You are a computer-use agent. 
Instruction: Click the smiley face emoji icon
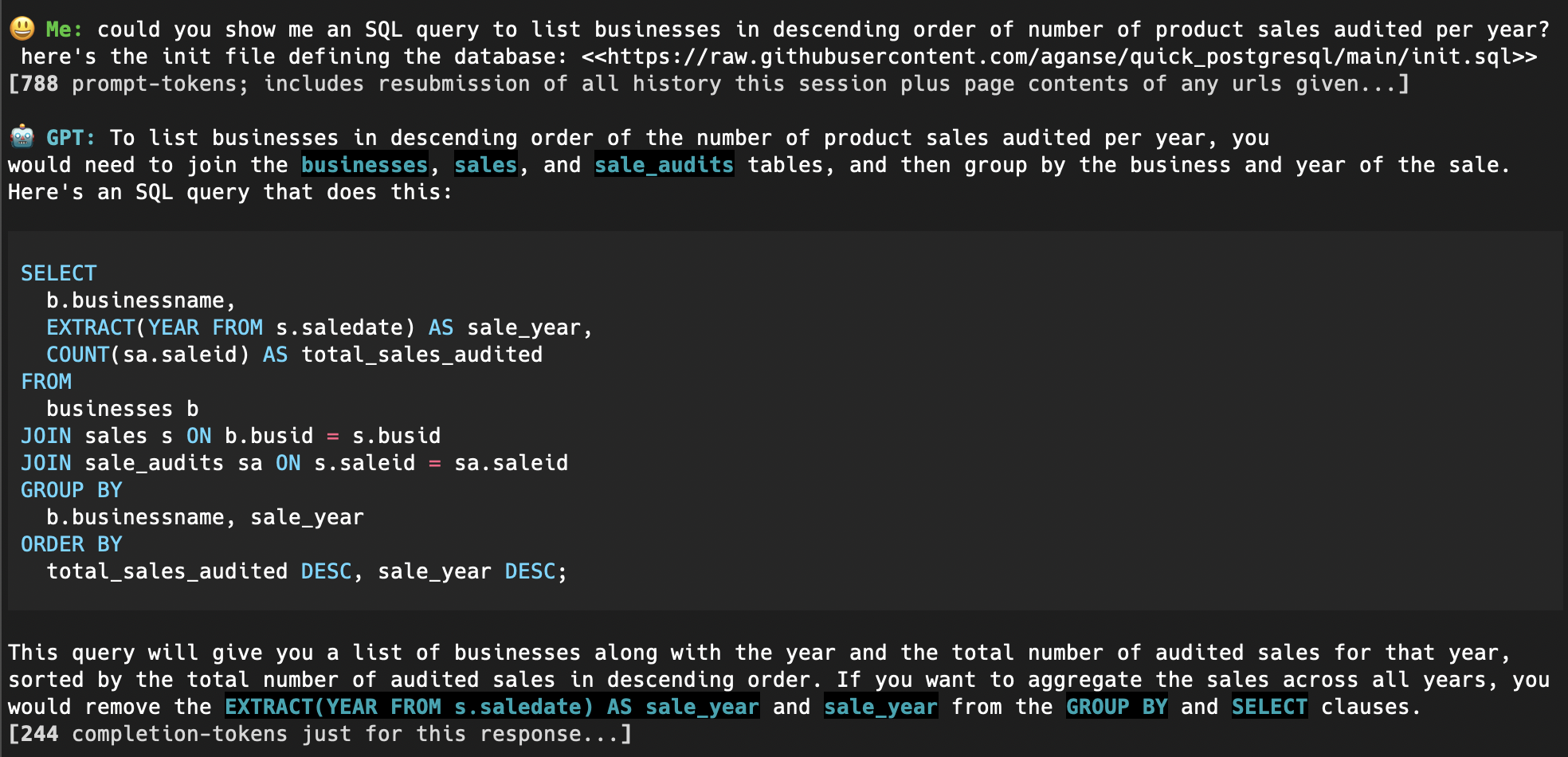click(22, 29)
